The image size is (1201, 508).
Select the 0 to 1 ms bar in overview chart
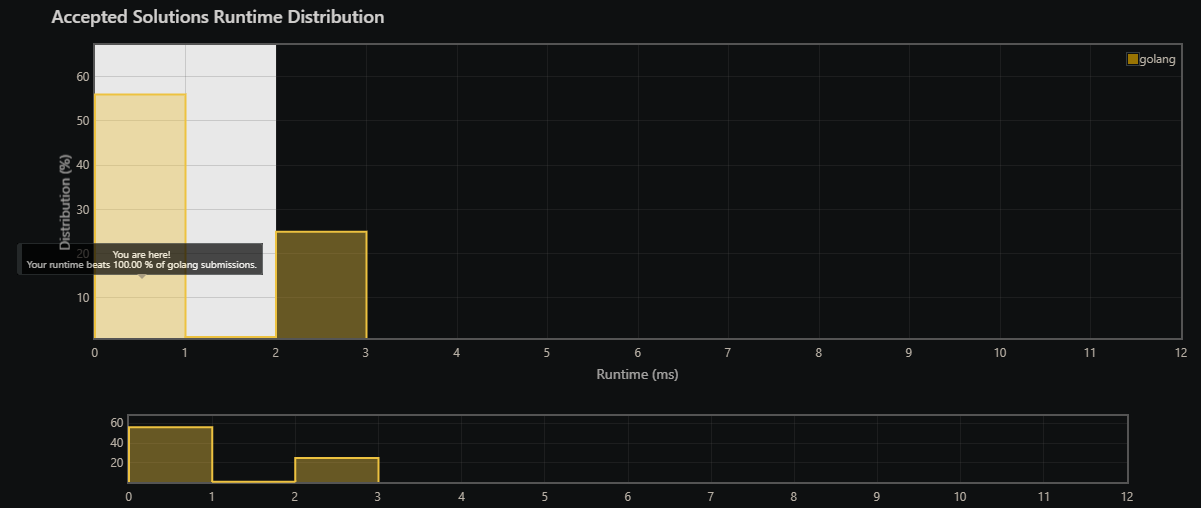click(x=170, y=455)
